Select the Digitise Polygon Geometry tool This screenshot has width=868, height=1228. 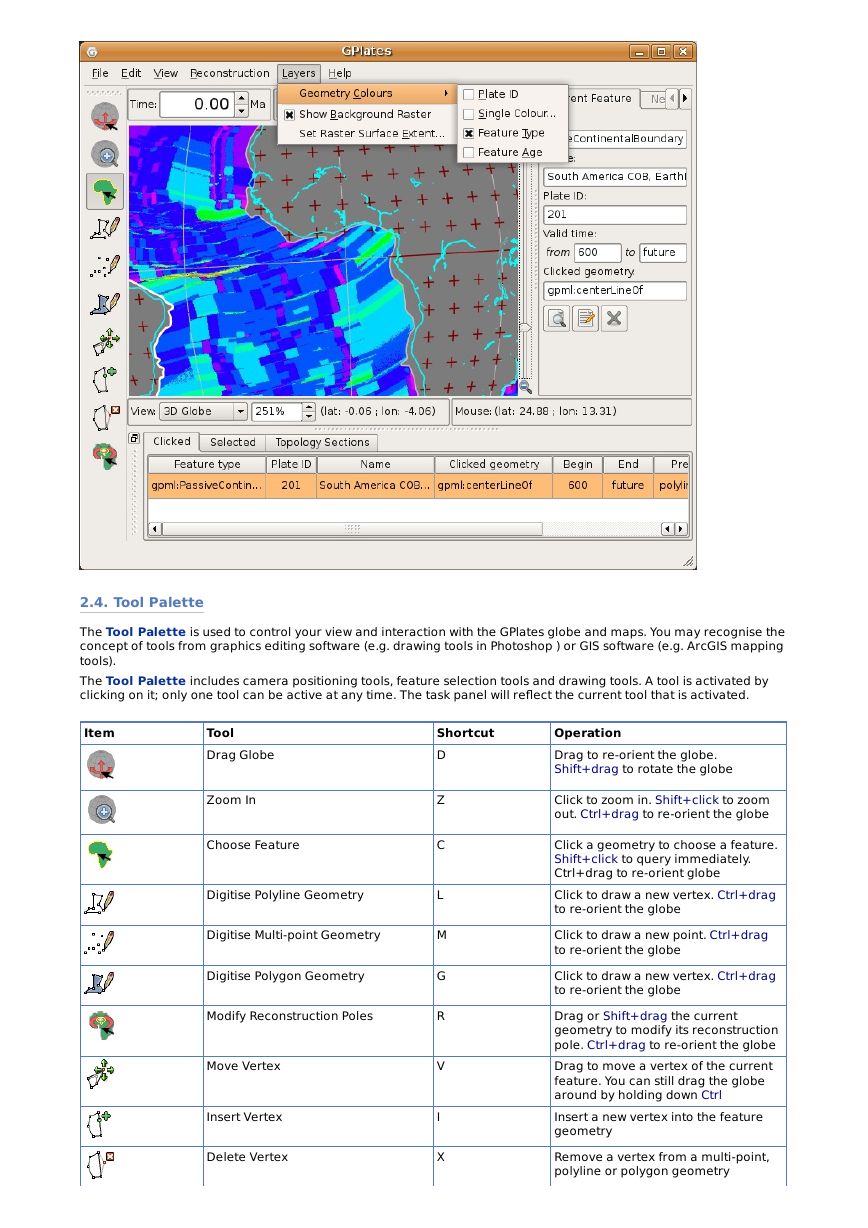[x=105, y=303]
